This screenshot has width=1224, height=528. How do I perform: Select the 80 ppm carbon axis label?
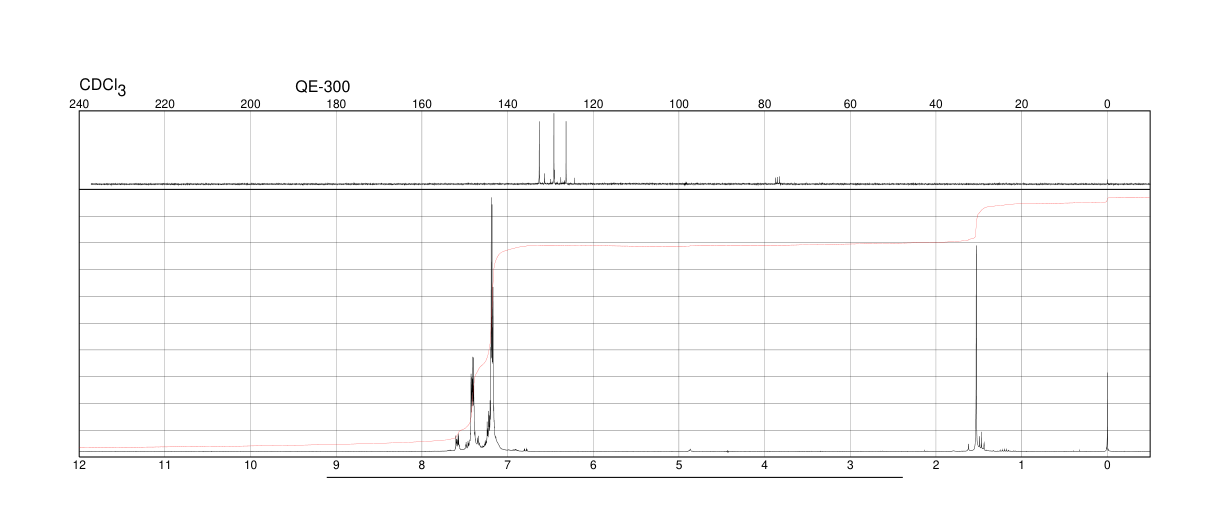click(765, 104)
